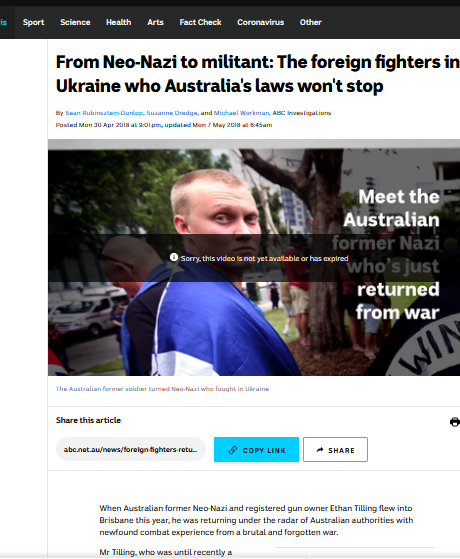
Task: Open the Science section
Action: (75, 22)
